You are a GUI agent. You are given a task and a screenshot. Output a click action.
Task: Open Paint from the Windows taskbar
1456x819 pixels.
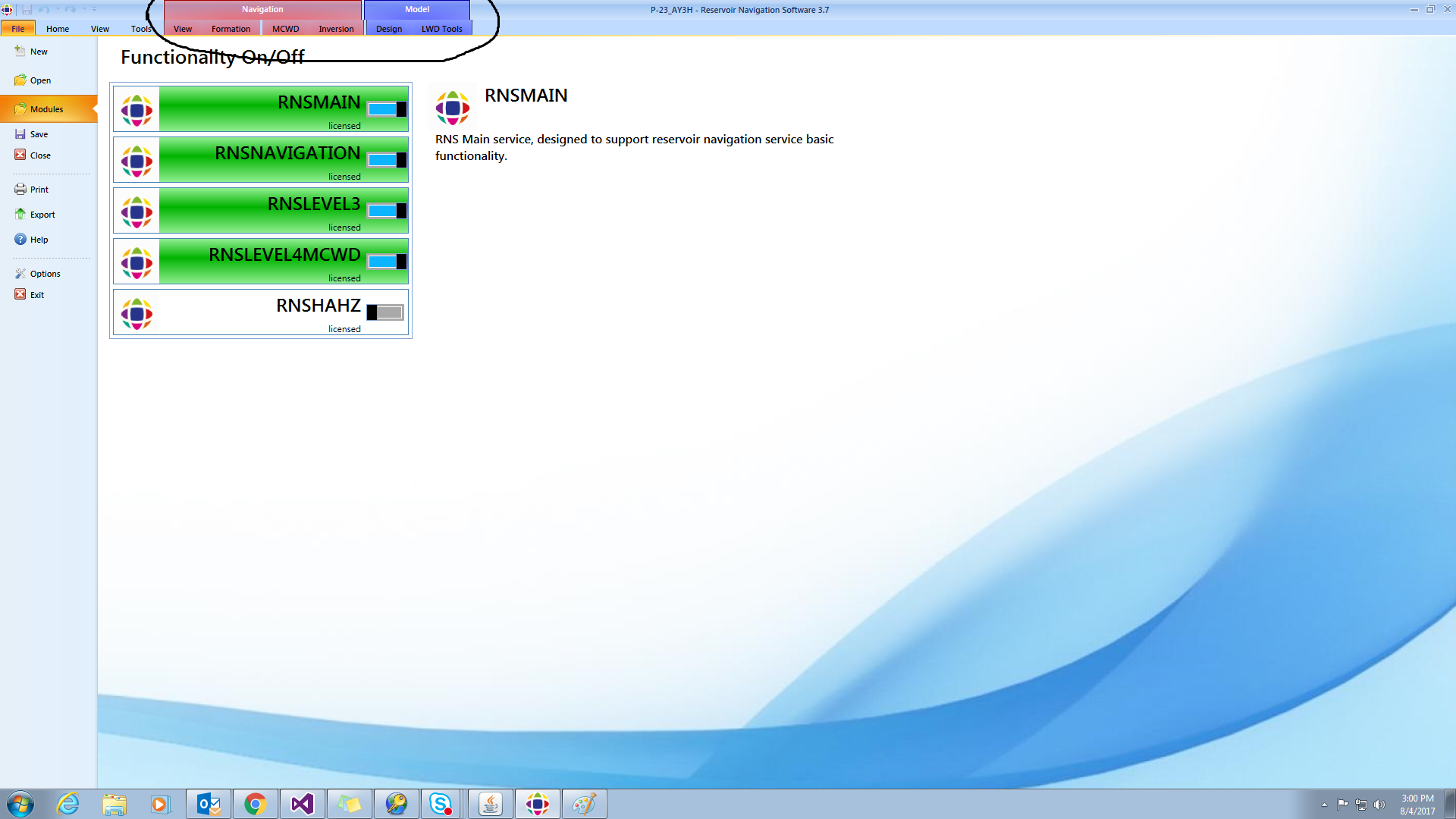584,804
